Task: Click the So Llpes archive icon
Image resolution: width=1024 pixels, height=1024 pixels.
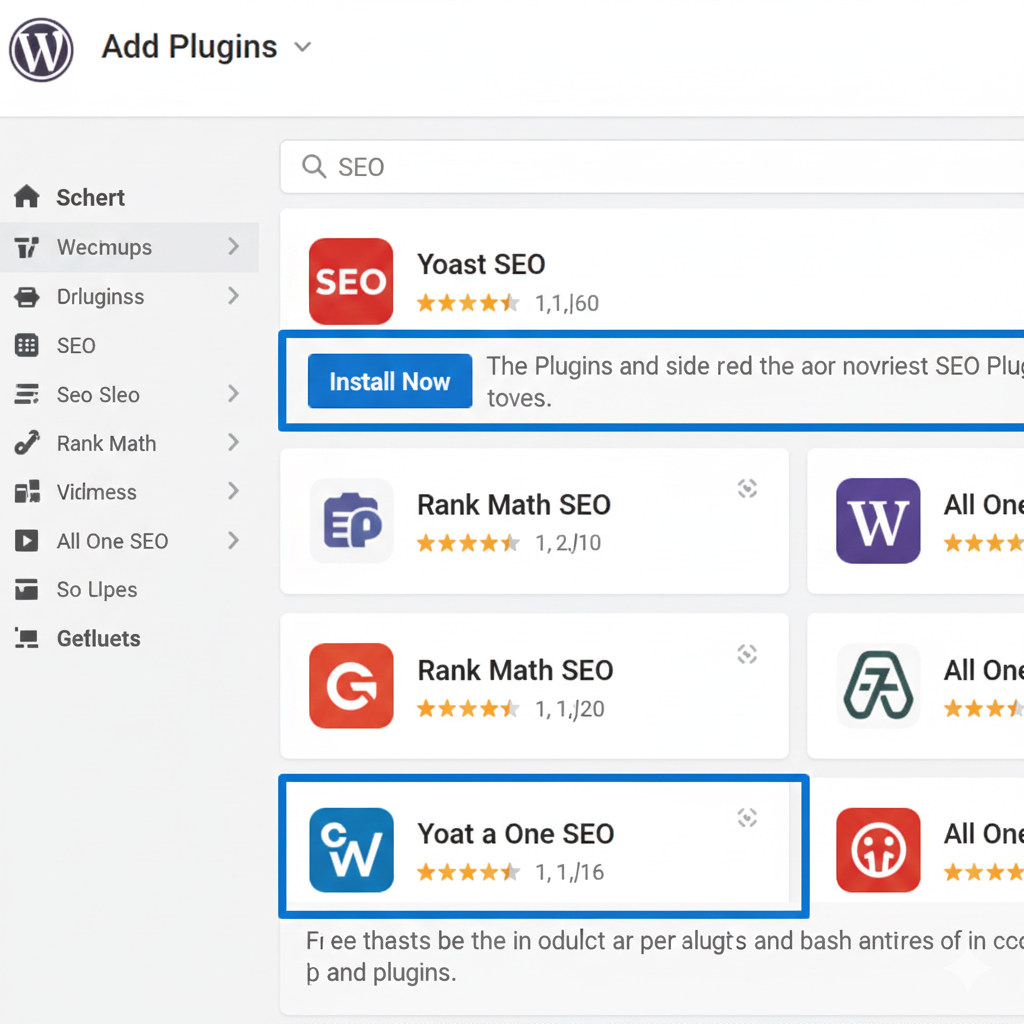Action: [x=27, y=589]
